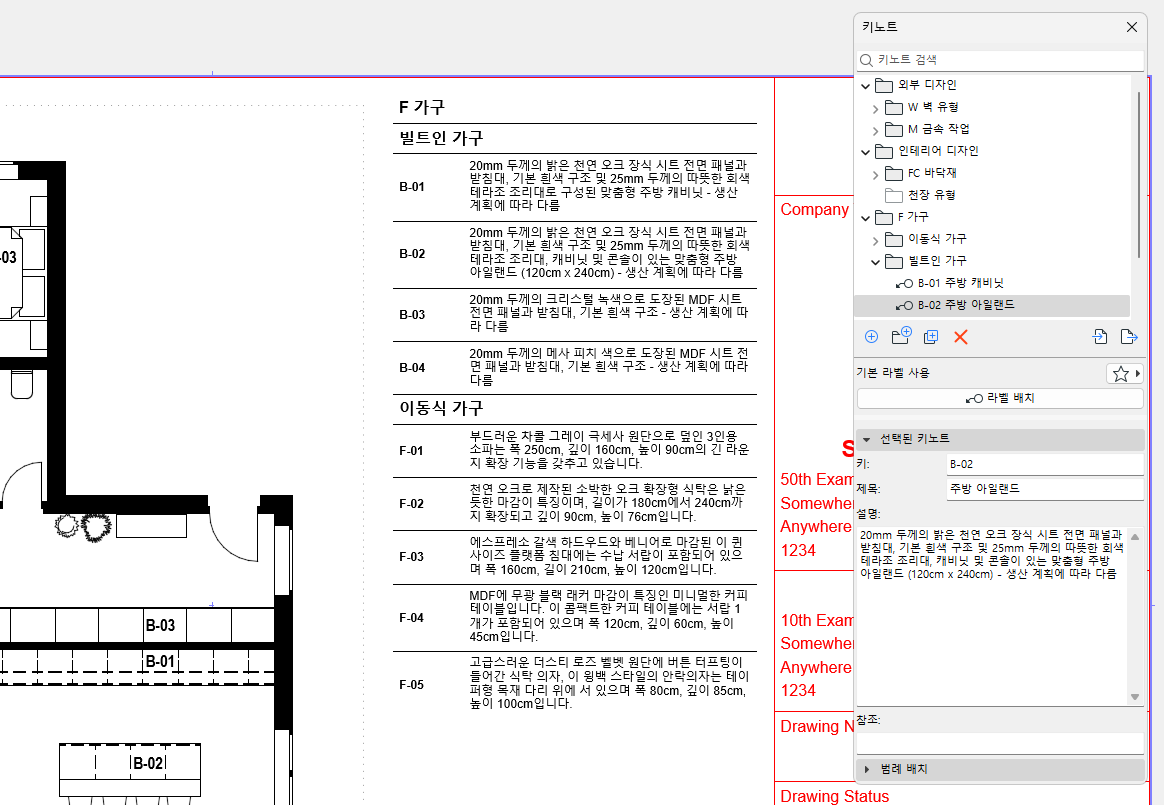Viewport: 1164px width, 805px height.
Task: Select the B-01 주방 캐비닛 keynote
Action: 960,283
